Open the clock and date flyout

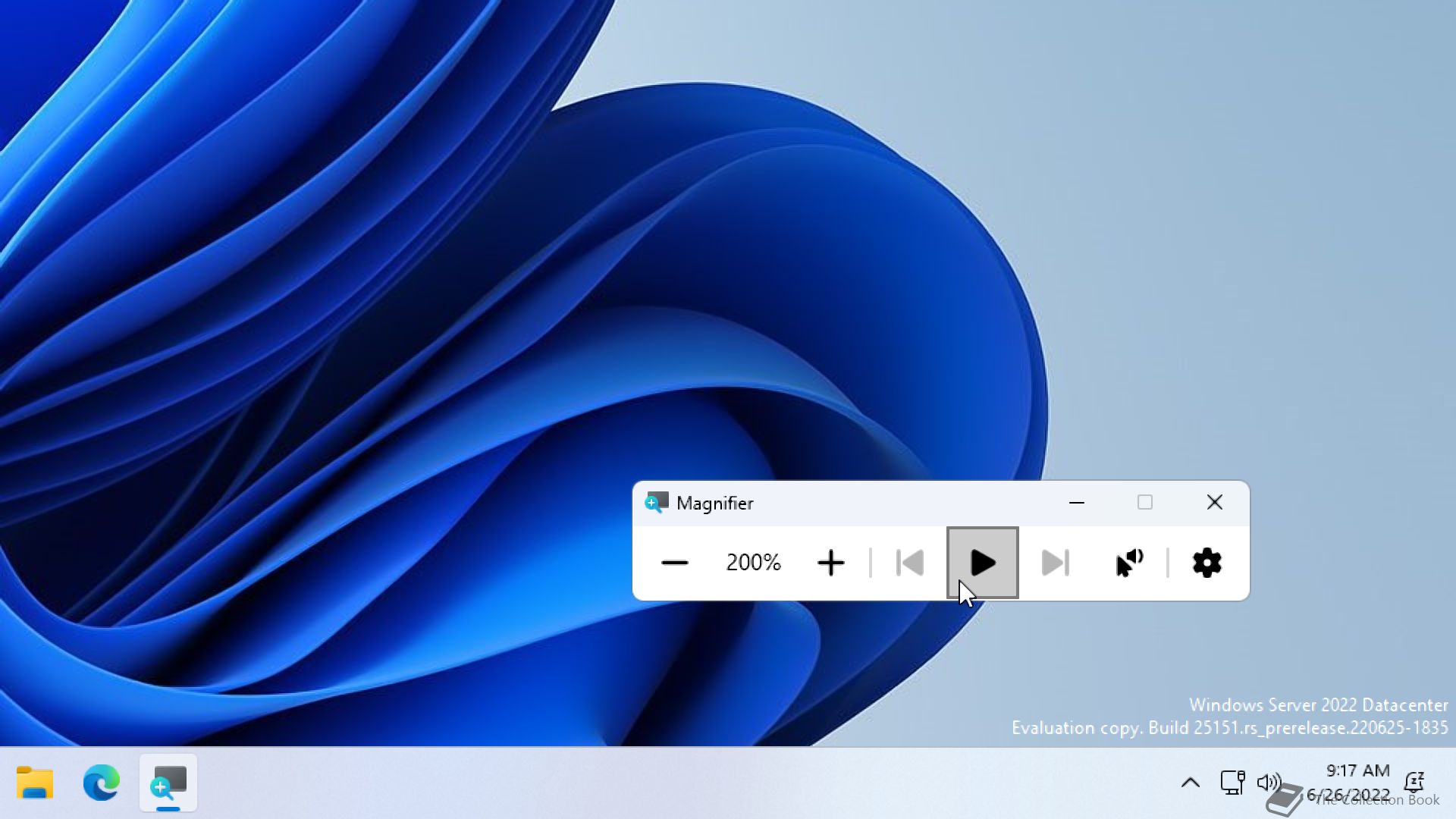pyautogui.click(x=1357, y=783)
